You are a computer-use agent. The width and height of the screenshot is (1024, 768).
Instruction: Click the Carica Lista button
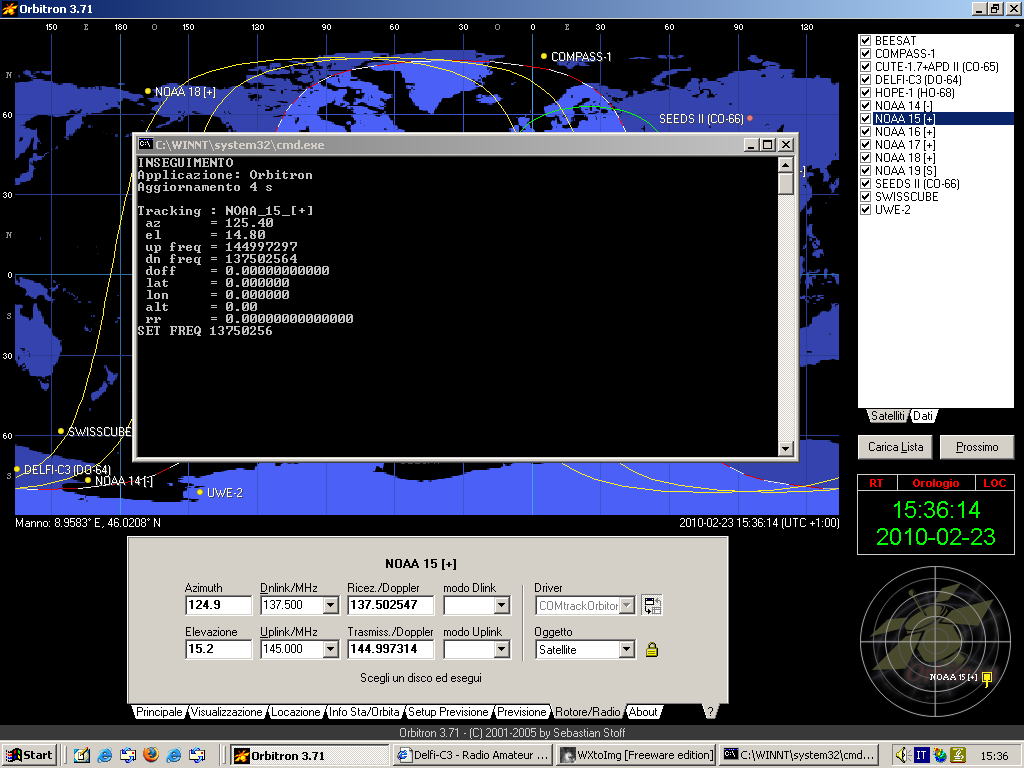[895, 447]
